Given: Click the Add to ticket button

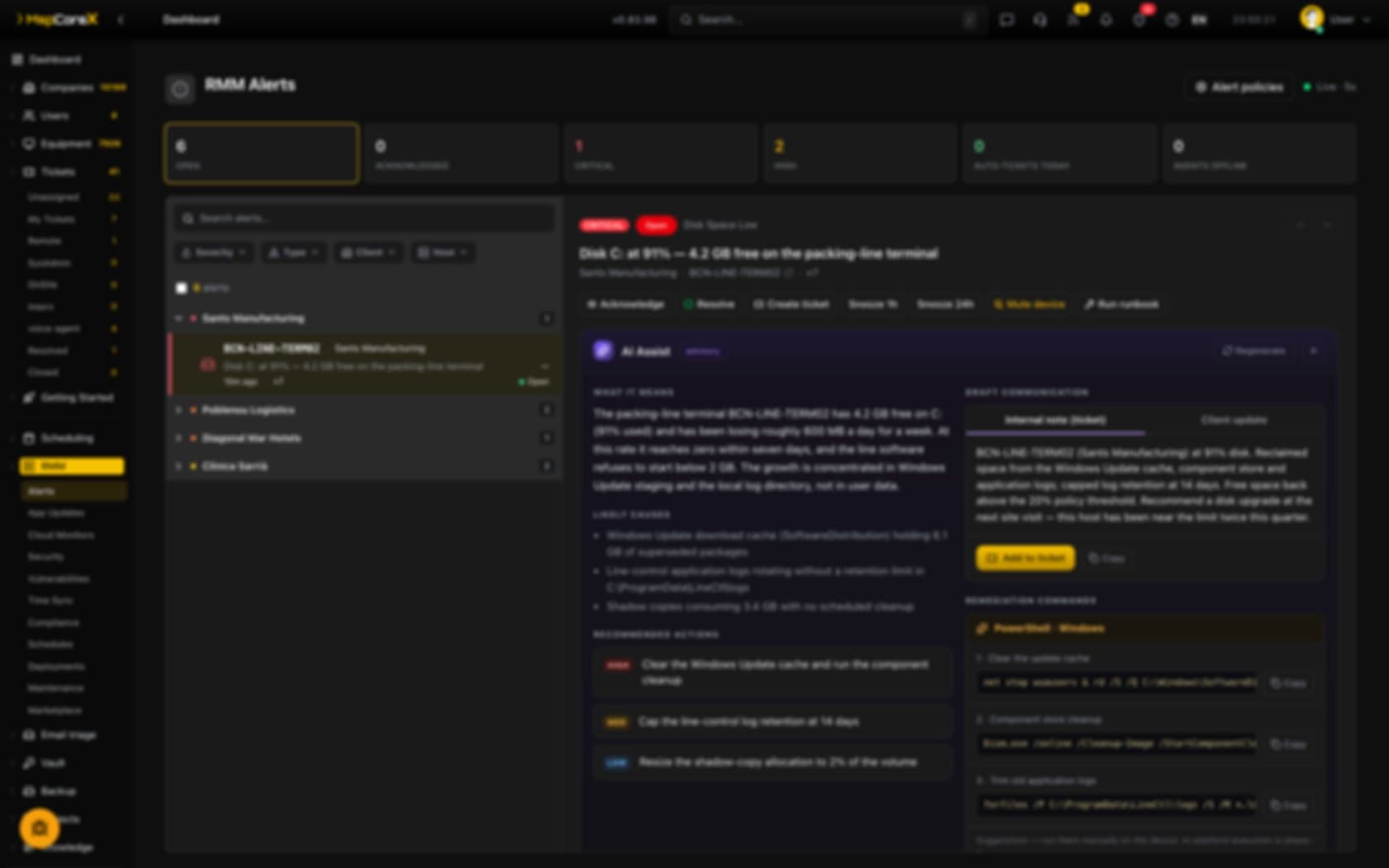Looking at the screenshot, I should (1025, 558).
